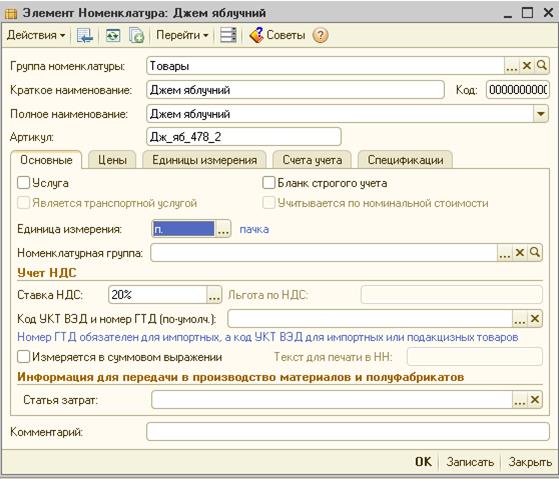Click the Ставка НДС 20% field
Screen dimensions: 559x479
click(158, 295)
